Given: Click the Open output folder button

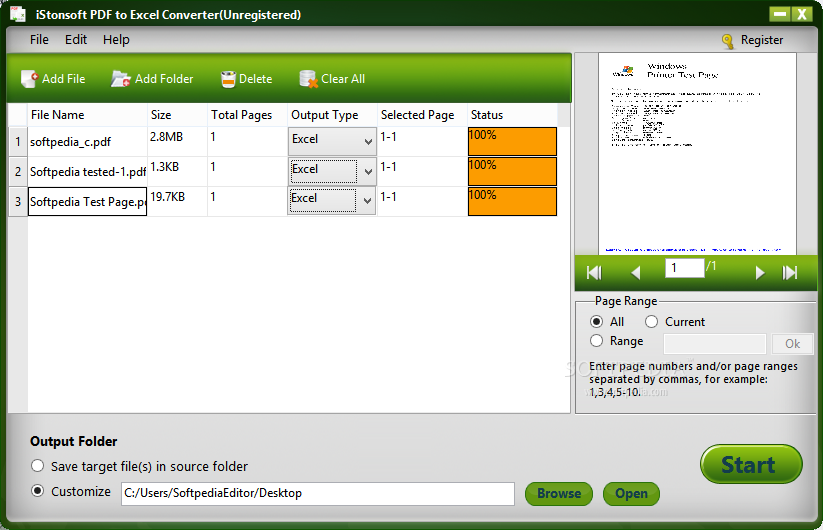Looking at the screenshot, I should pos(631,494).
